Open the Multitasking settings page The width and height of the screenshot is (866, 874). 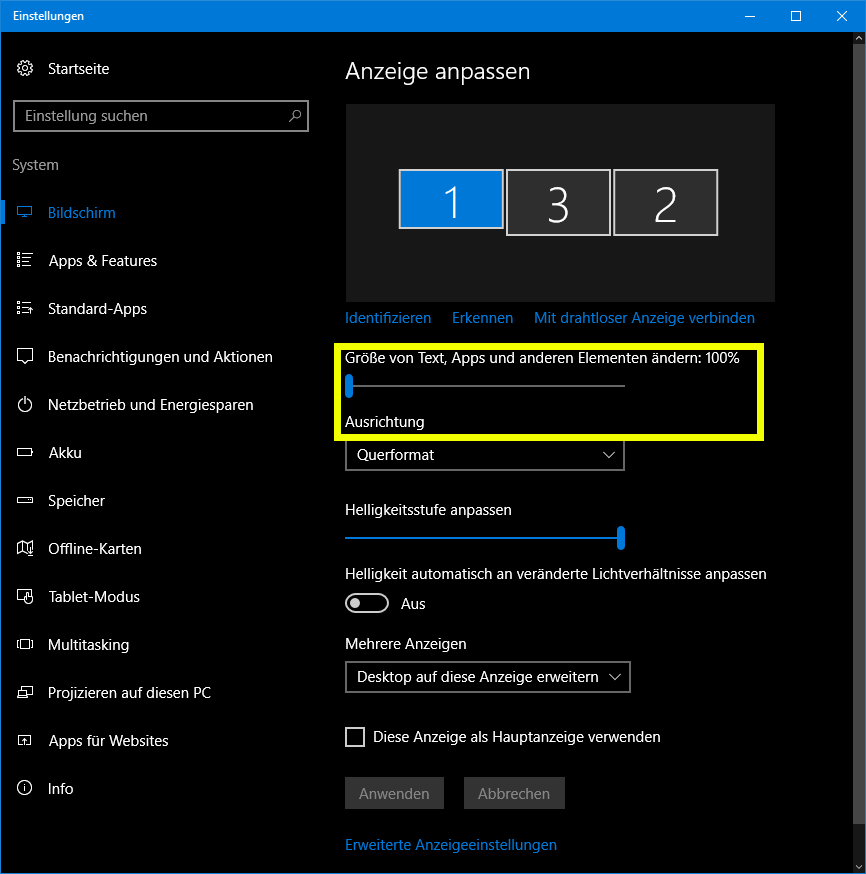click(88, 645)
